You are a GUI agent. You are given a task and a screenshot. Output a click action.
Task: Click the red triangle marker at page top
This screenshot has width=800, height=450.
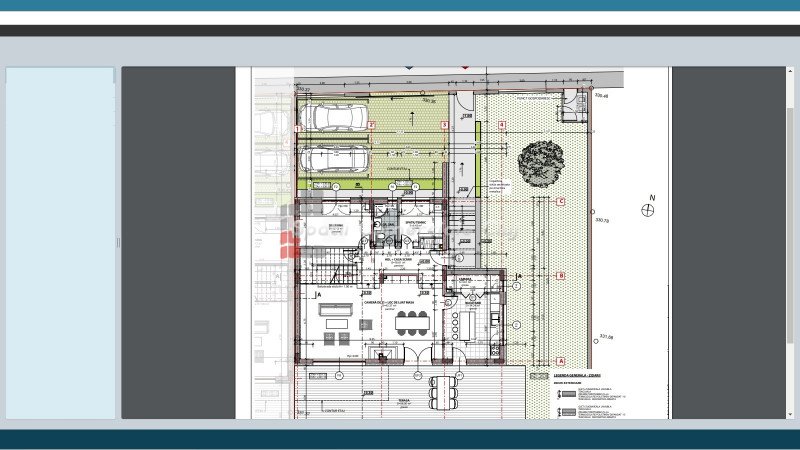pos(464,69)
